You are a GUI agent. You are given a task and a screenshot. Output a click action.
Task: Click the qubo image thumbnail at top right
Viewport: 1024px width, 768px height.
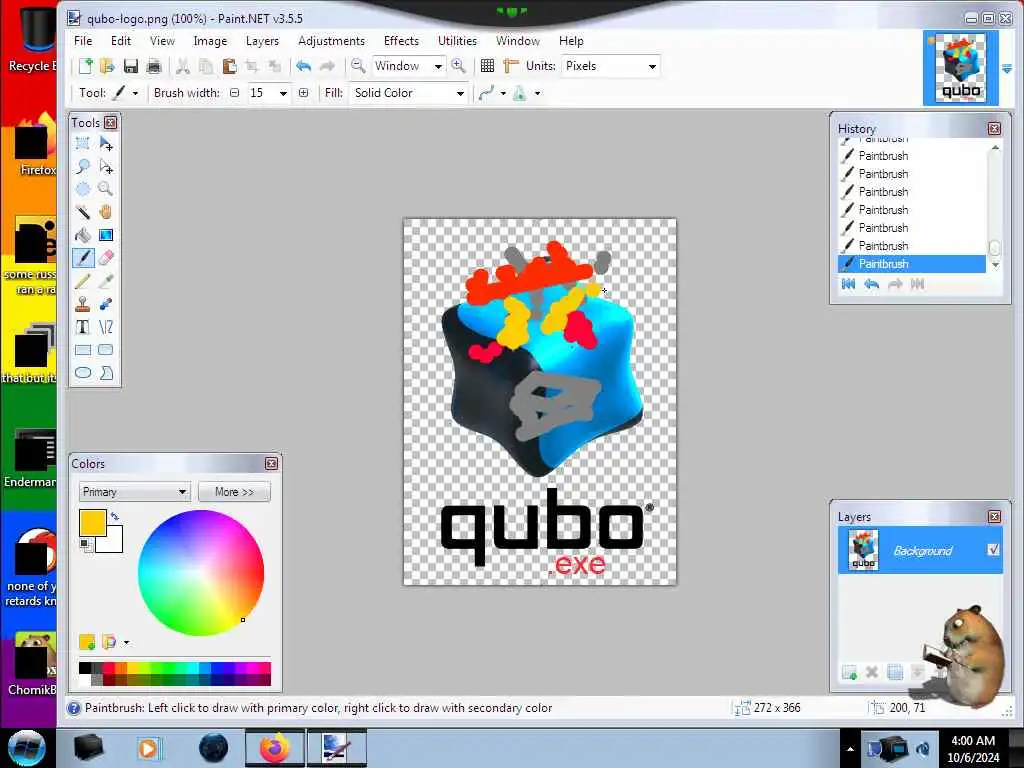tap(960, 68)
